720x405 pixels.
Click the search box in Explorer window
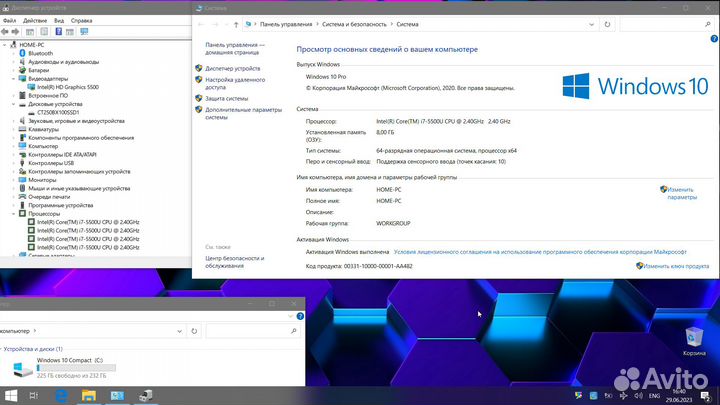pos(253,331)
